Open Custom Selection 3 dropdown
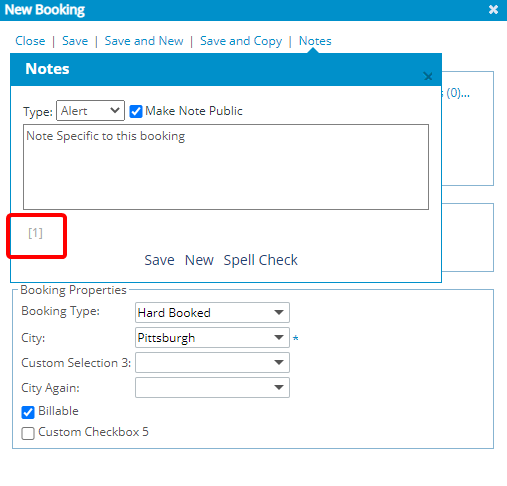The height and width of the screenshot is (486, 507). [212, 363]
